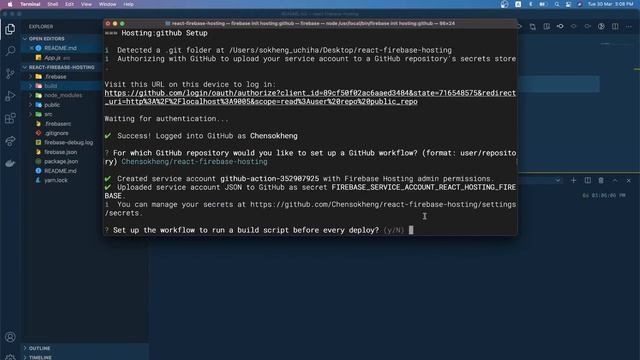
Task: Open the Apple menu
Action: [10, 4]
